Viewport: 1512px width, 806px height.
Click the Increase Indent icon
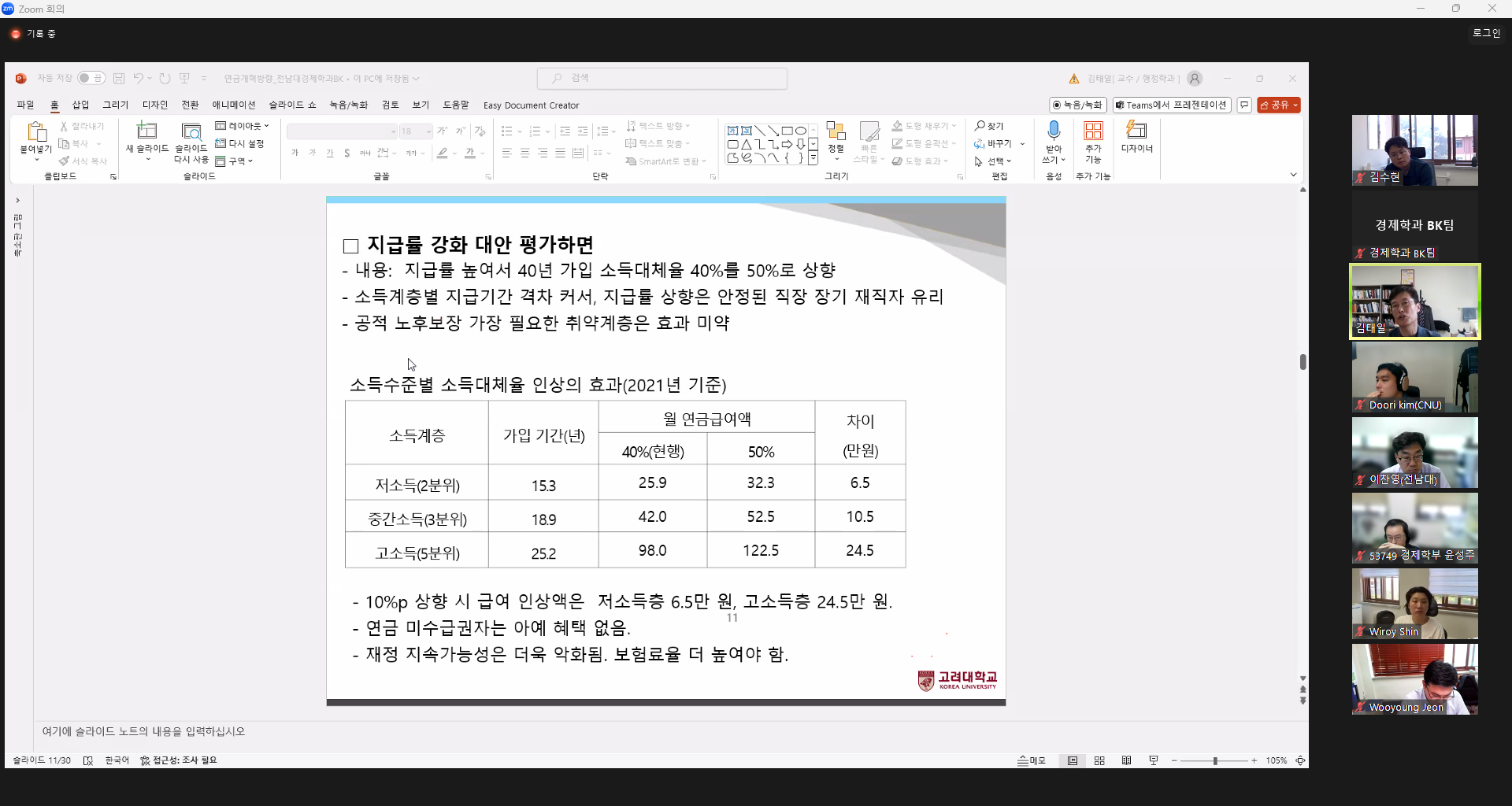point(583,131)
